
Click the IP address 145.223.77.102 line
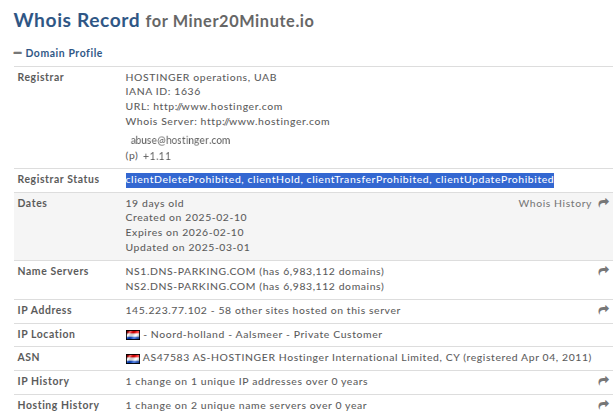pos(263,311)
